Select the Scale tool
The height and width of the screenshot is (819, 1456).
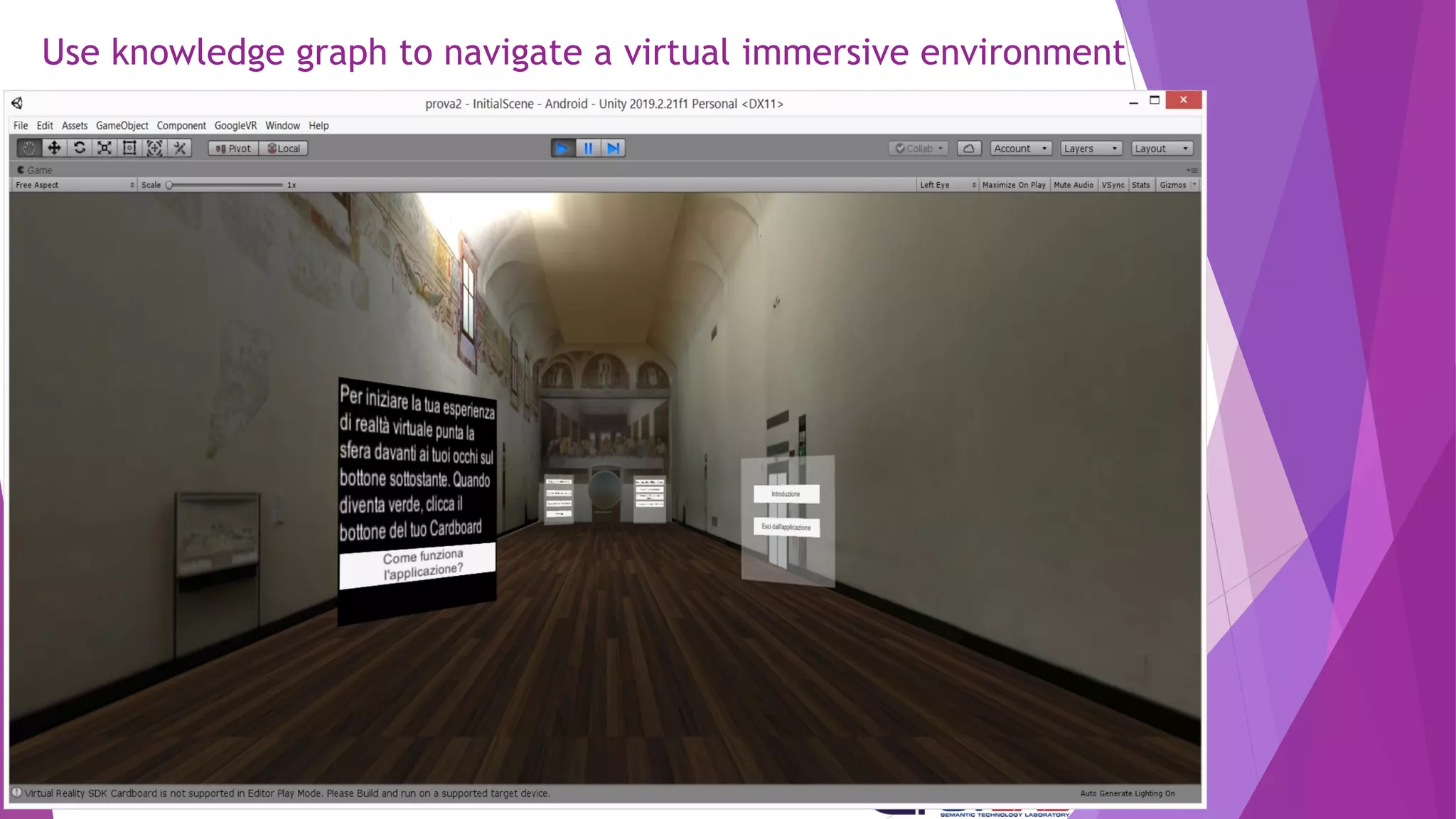click(x=104, y=148)
